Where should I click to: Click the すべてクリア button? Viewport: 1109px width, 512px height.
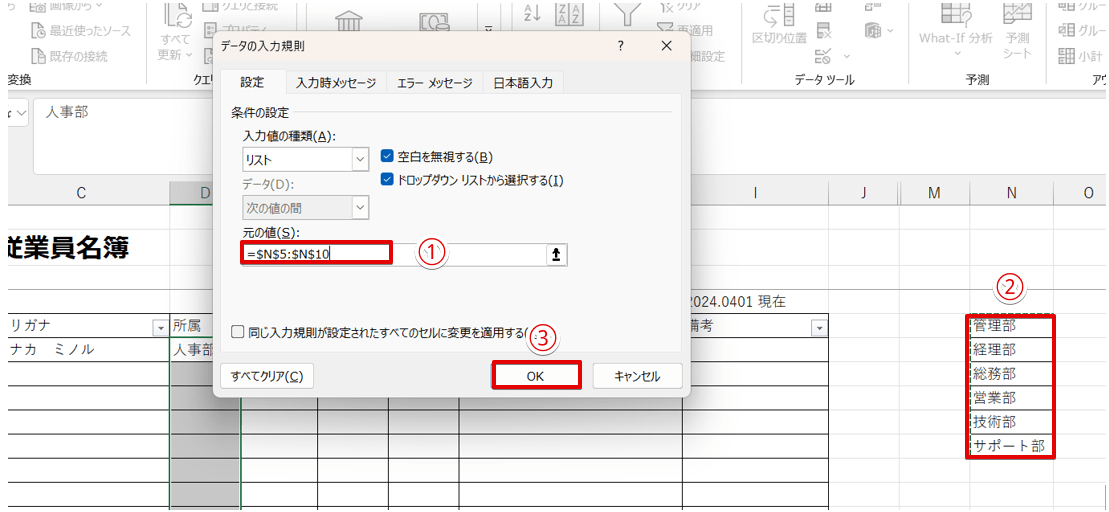click(x=267, y=376)
